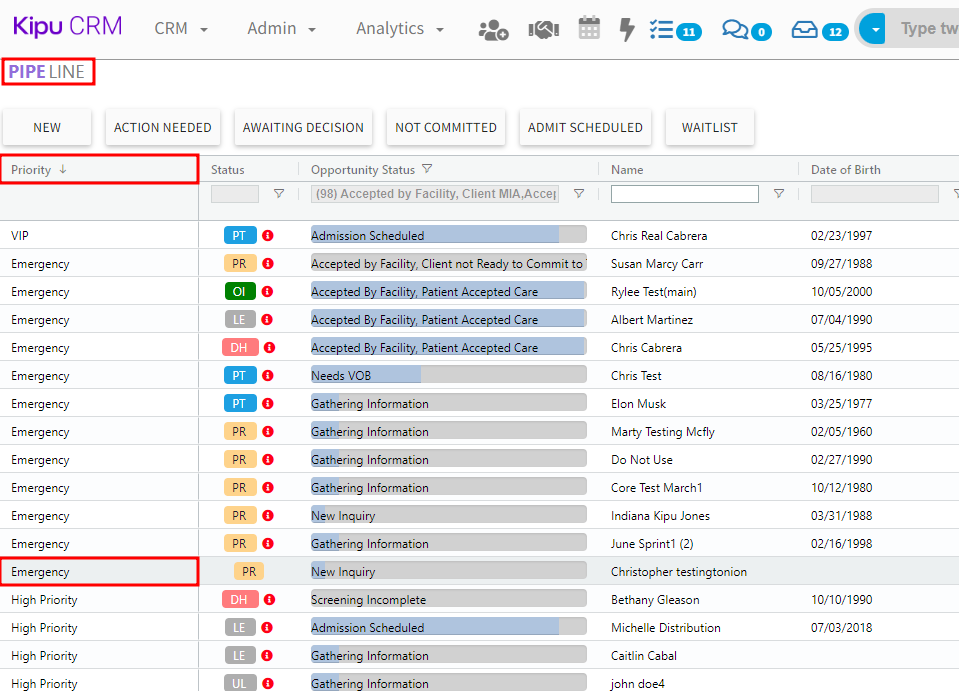This screenshot has height=691, width=959.
Task: Click the lightning bolt quick actions icon
Action: click(x=627, y=29)
